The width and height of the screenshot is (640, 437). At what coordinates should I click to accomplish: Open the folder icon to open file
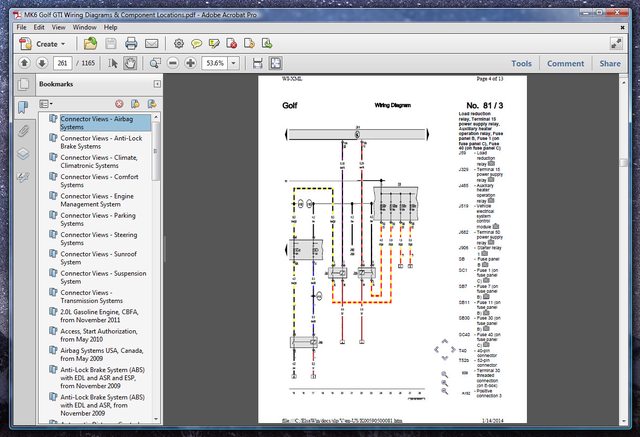pos(90,44)
